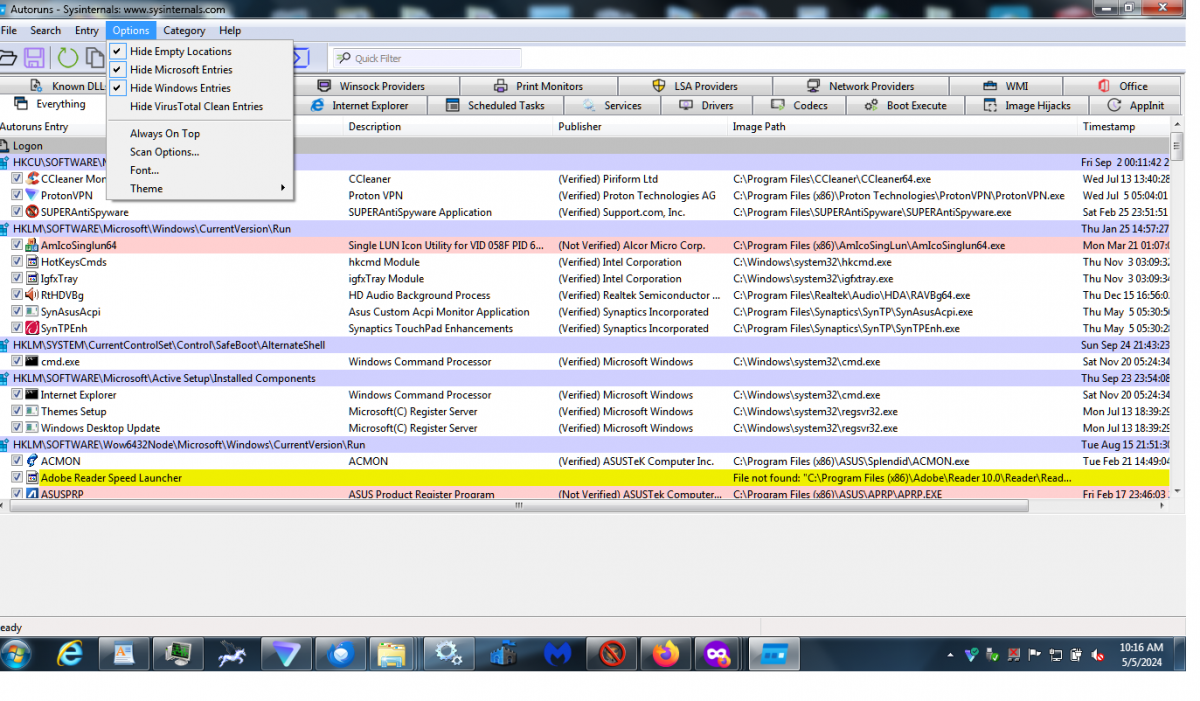Image resolution: width=1200 pixels, height=701 pixels.
Task: Open the Entry menu
Action: (87, 31)
